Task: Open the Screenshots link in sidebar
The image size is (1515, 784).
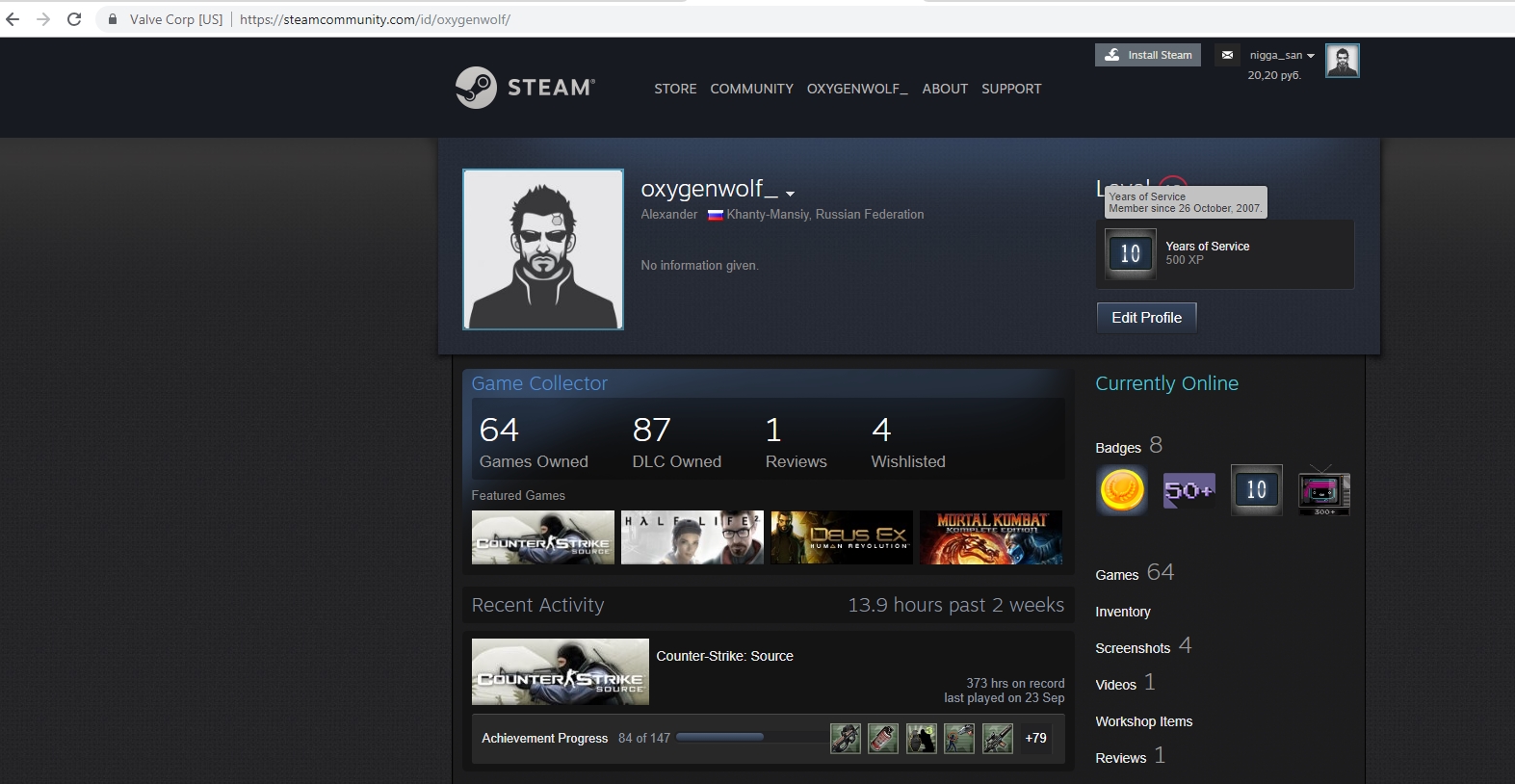Action: click(1133, 648)
